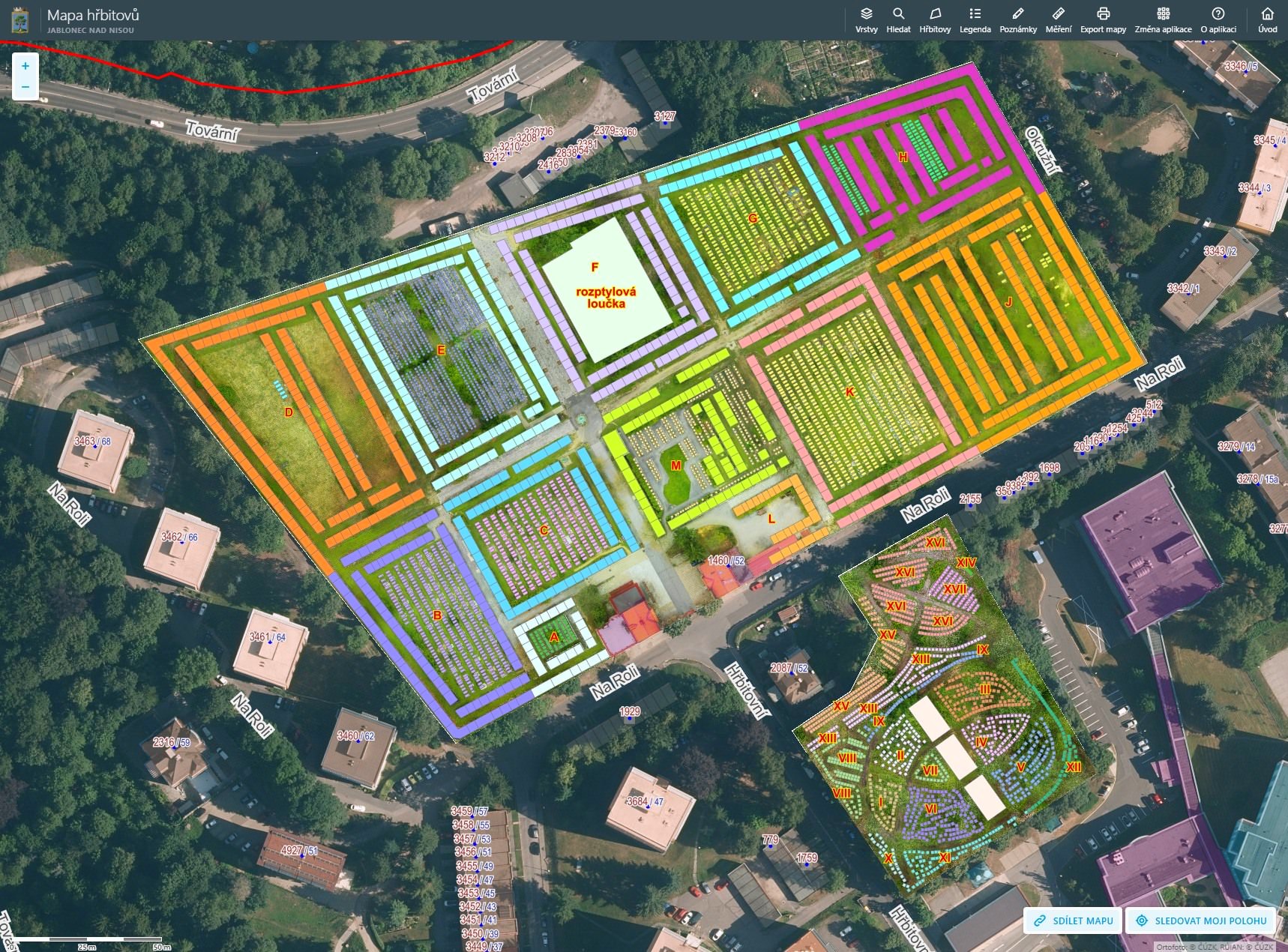The height and width of the screenshot is (952, 1288).
Task: Zoom out with the minus button
Action: point(25,87)
